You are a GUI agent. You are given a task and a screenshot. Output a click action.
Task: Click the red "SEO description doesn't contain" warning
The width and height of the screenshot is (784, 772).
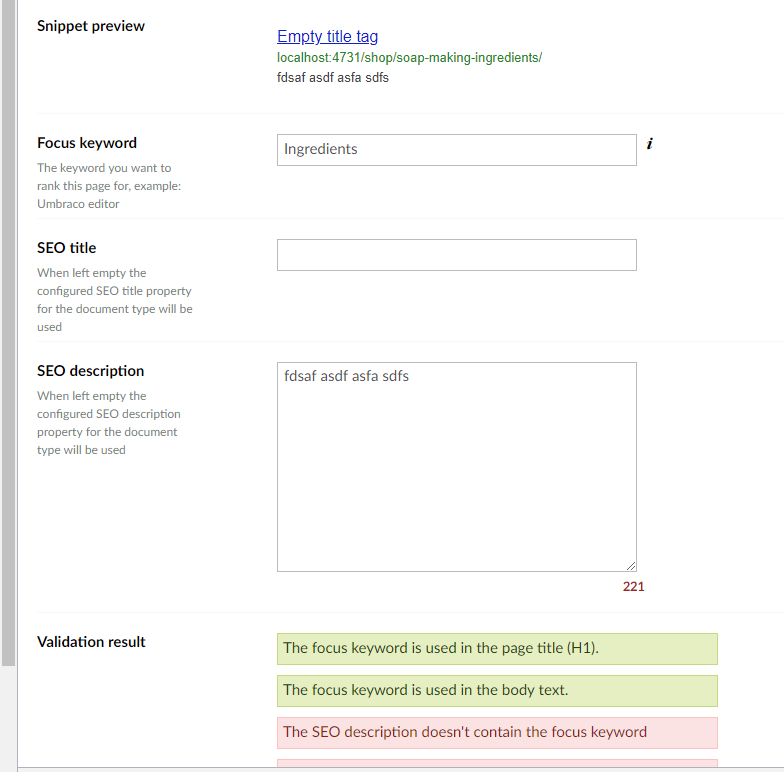pos(498,733)
